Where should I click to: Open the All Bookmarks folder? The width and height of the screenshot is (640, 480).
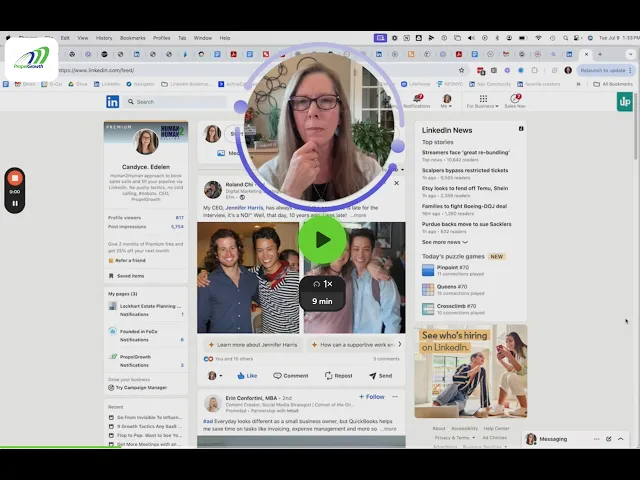613,84
